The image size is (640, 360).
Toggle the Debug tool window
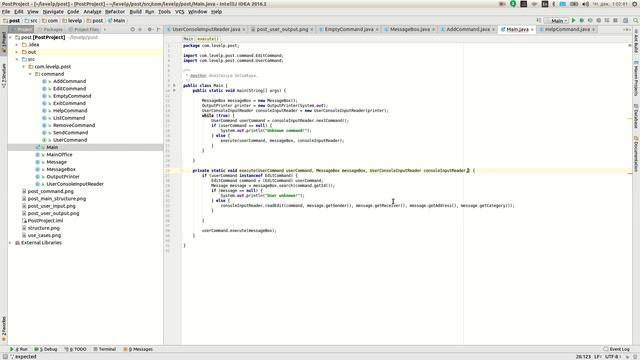point(46,349)
